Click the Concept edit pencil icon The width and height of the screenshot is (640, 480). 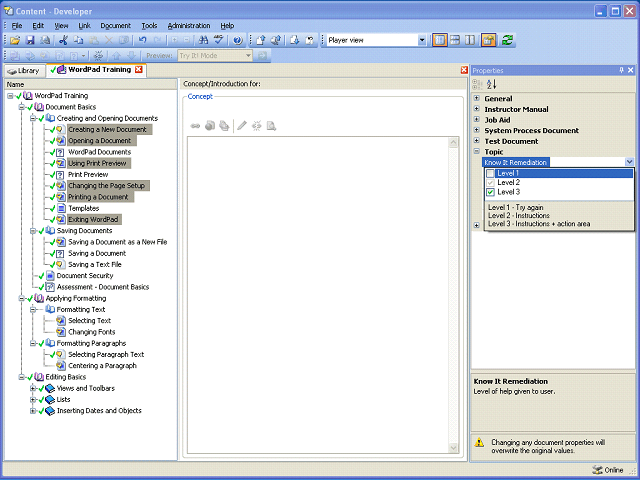(x=242, y=126)
